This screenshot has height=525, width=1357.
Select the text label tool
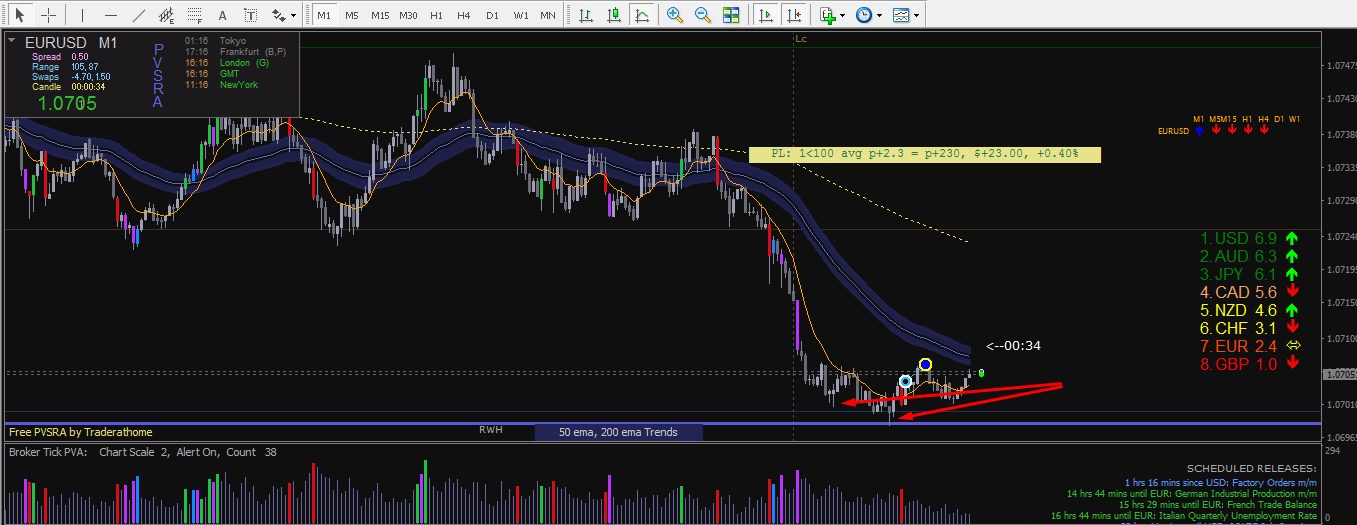click(250, 15)
